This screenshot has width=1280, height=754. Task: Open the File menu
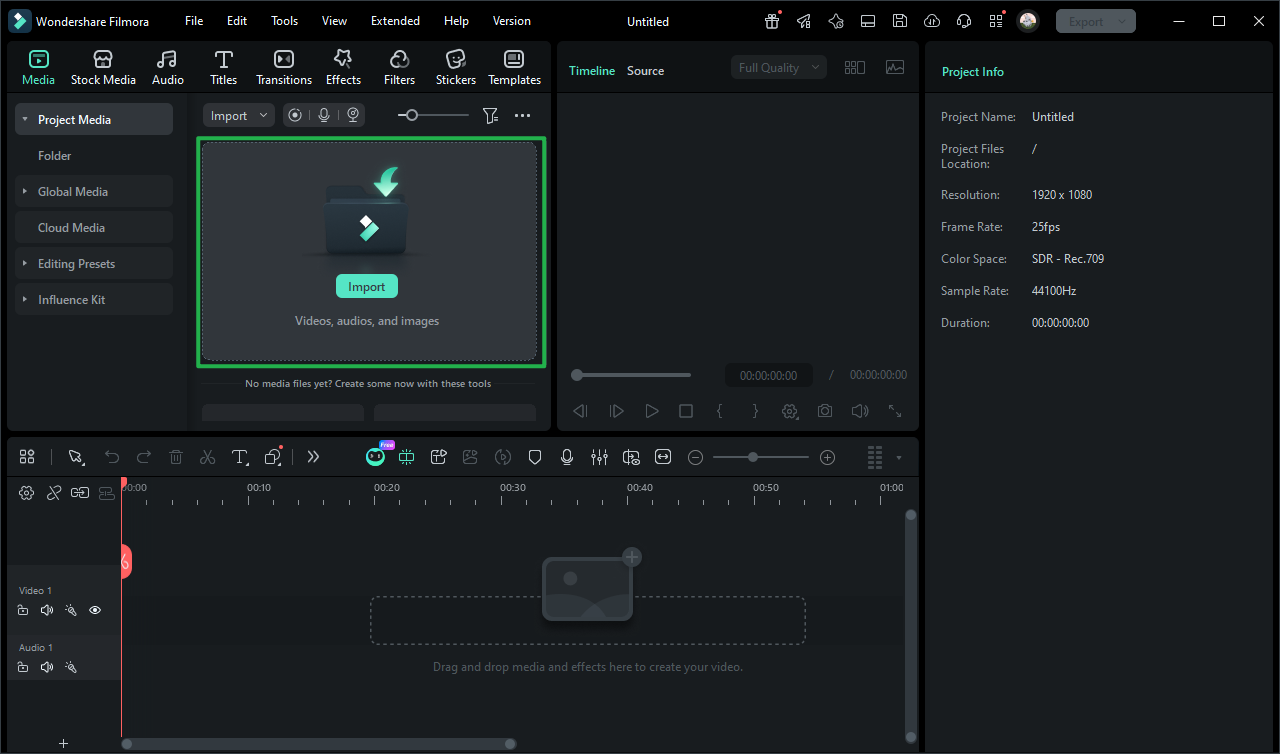(194, 21)
